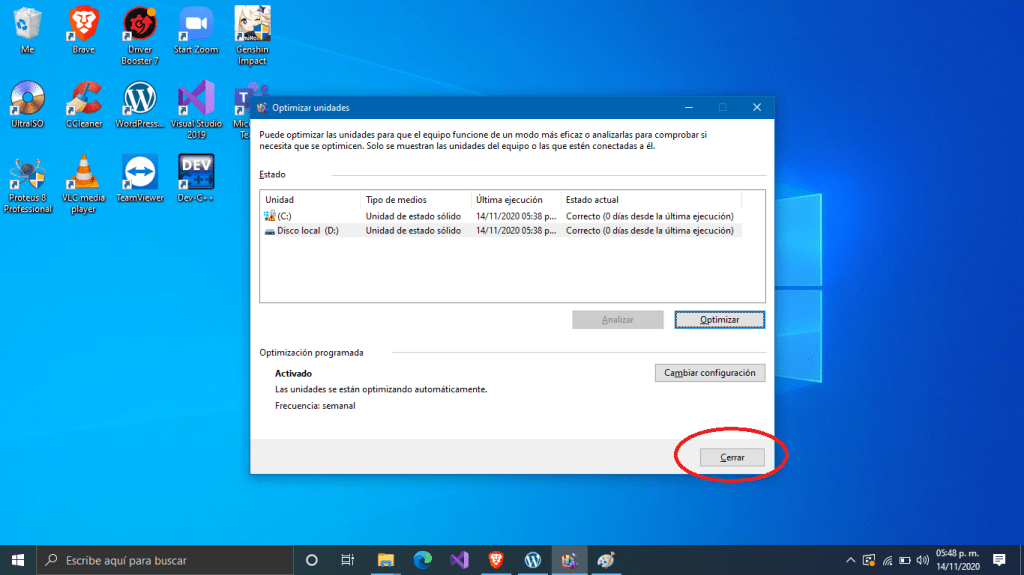Open File Explorer from the taskbar
Viewport: 1024px width, 575px height.
point(385,560)
